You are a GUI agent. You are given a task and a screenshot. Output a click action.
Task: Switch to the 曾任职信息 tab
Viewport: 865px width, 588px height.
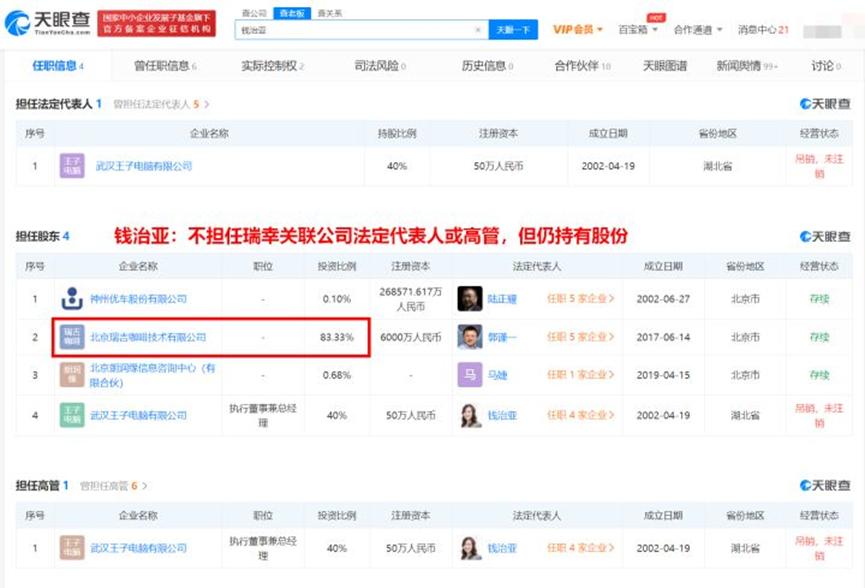point(165,66)
